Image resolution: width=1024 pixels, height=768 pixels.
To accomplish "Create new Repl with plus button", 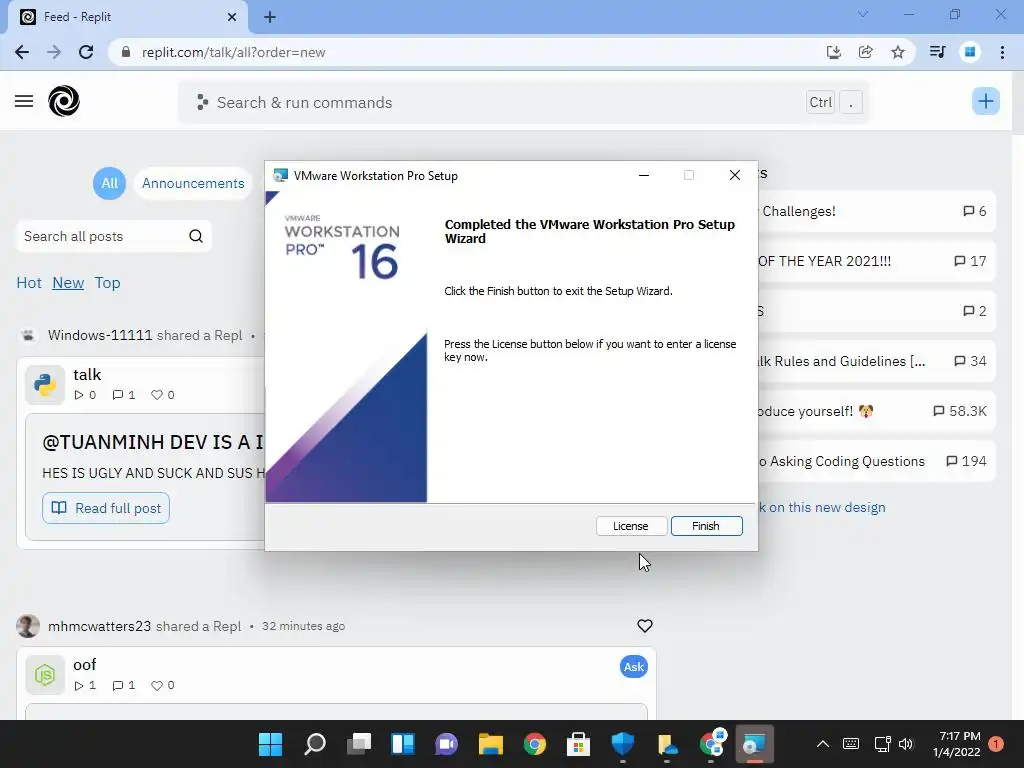I will point(985,101).
